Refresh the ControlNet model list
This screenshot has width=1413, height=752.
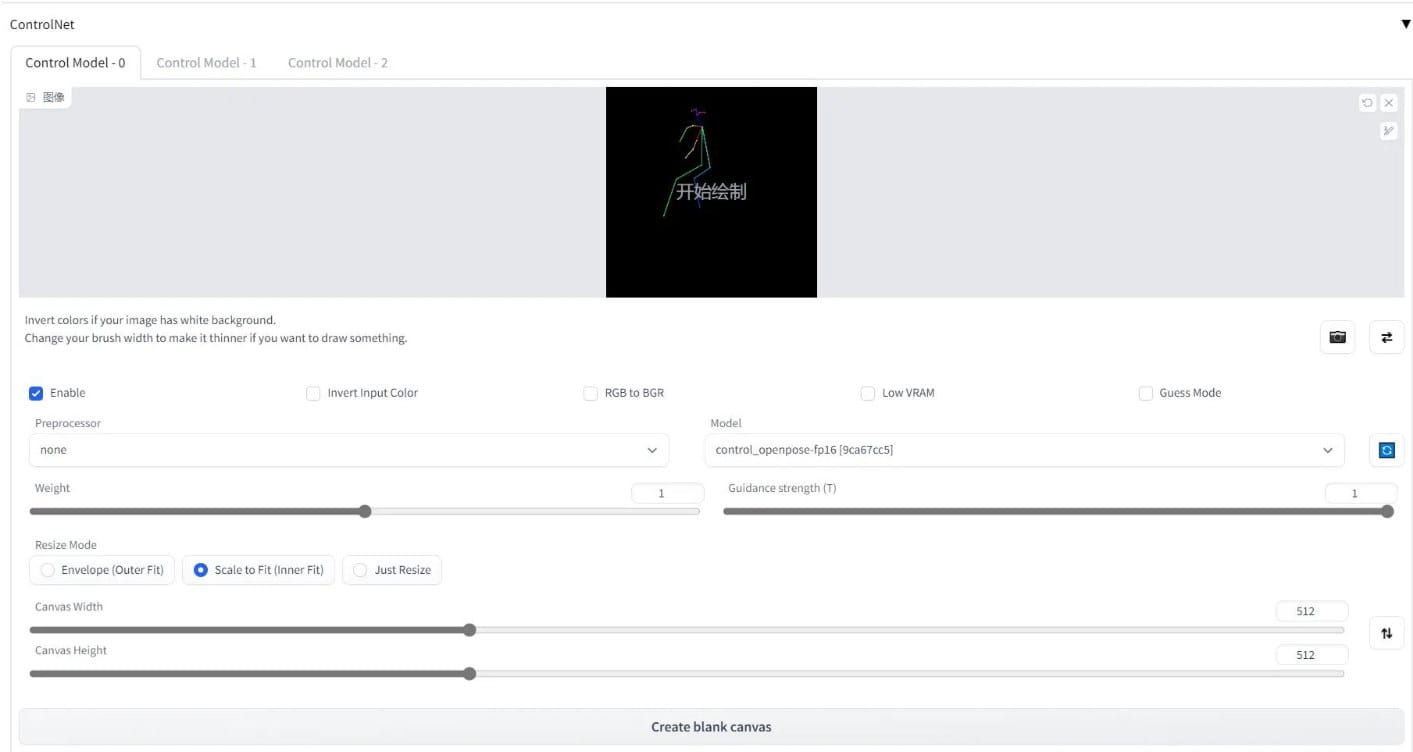tap(1386, 450)
